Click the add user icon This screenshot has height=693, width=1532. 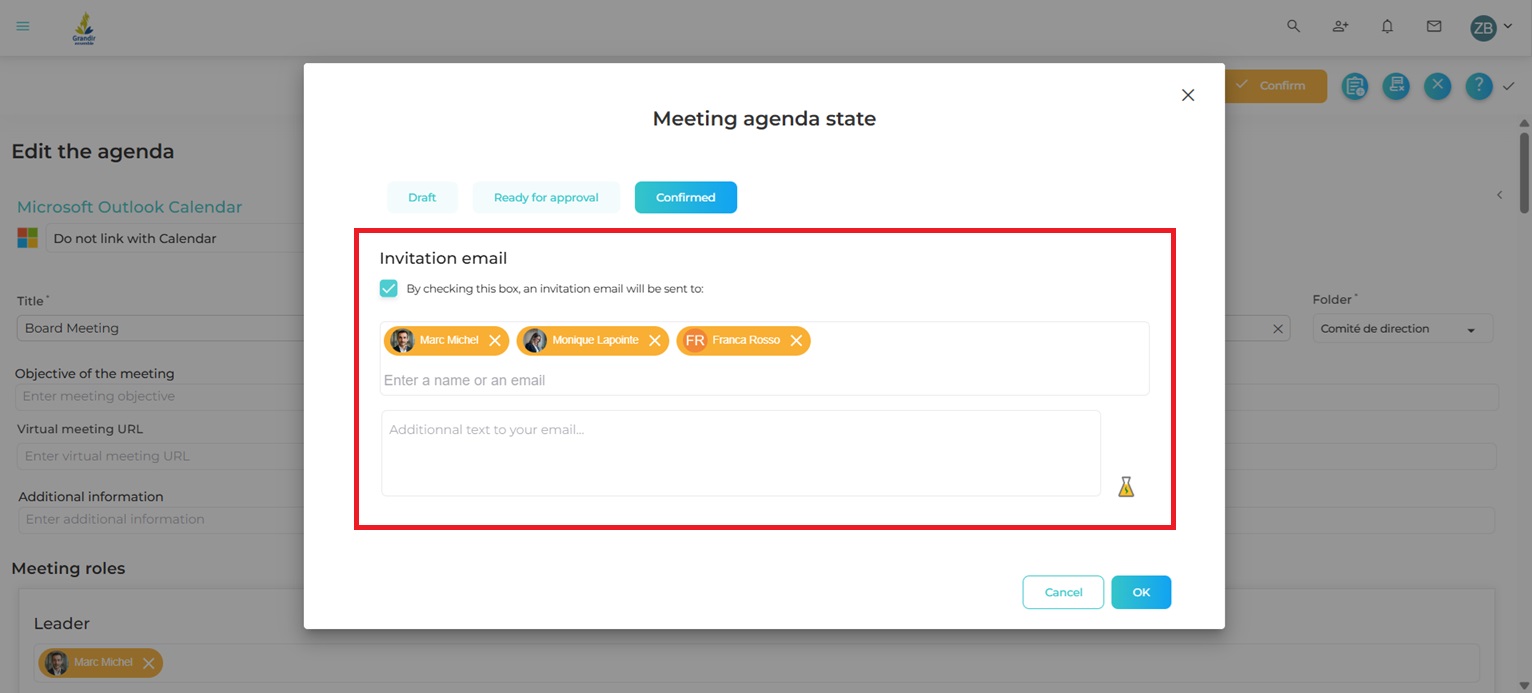(x=1340, y=27)
